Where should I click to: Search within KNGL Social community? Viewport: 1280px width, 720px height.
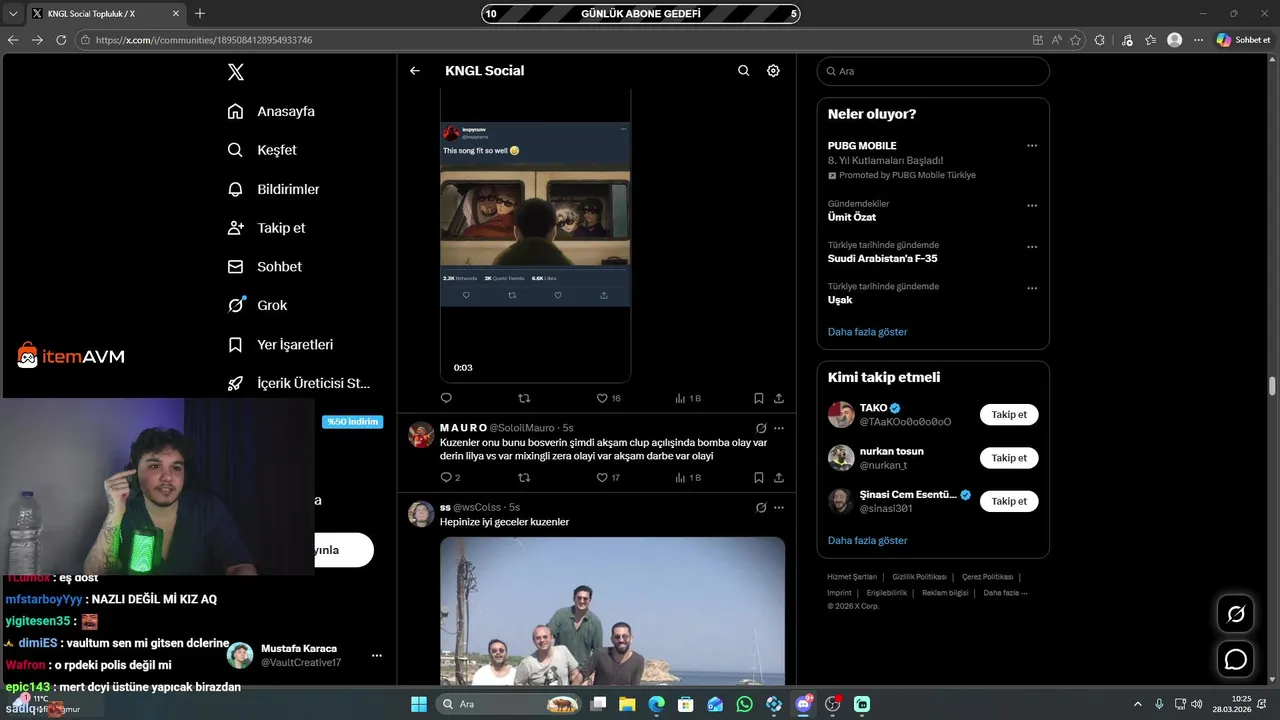pyautogui.click(x=743, y=71)
